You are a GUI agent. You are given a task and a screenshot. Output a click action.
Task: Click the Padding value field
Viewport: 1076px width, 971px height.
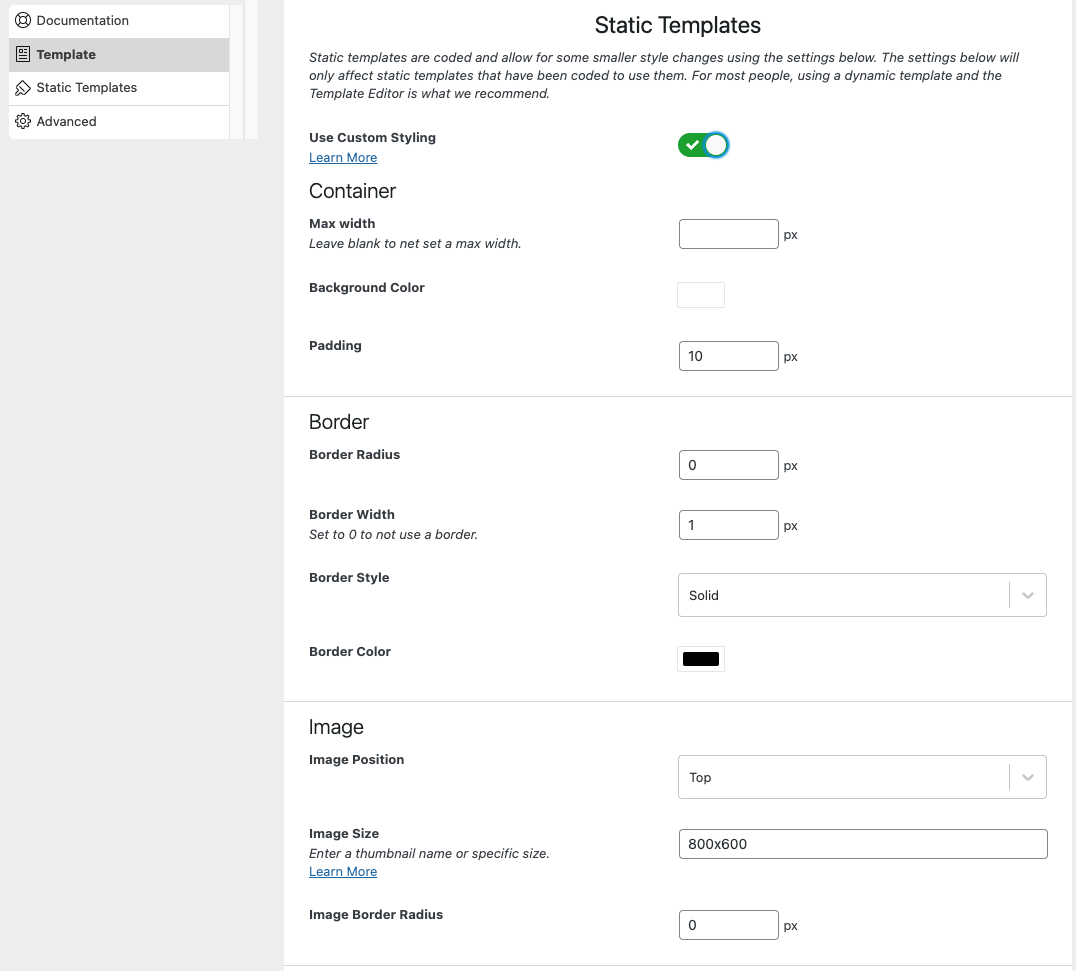(x=728, y=356)
